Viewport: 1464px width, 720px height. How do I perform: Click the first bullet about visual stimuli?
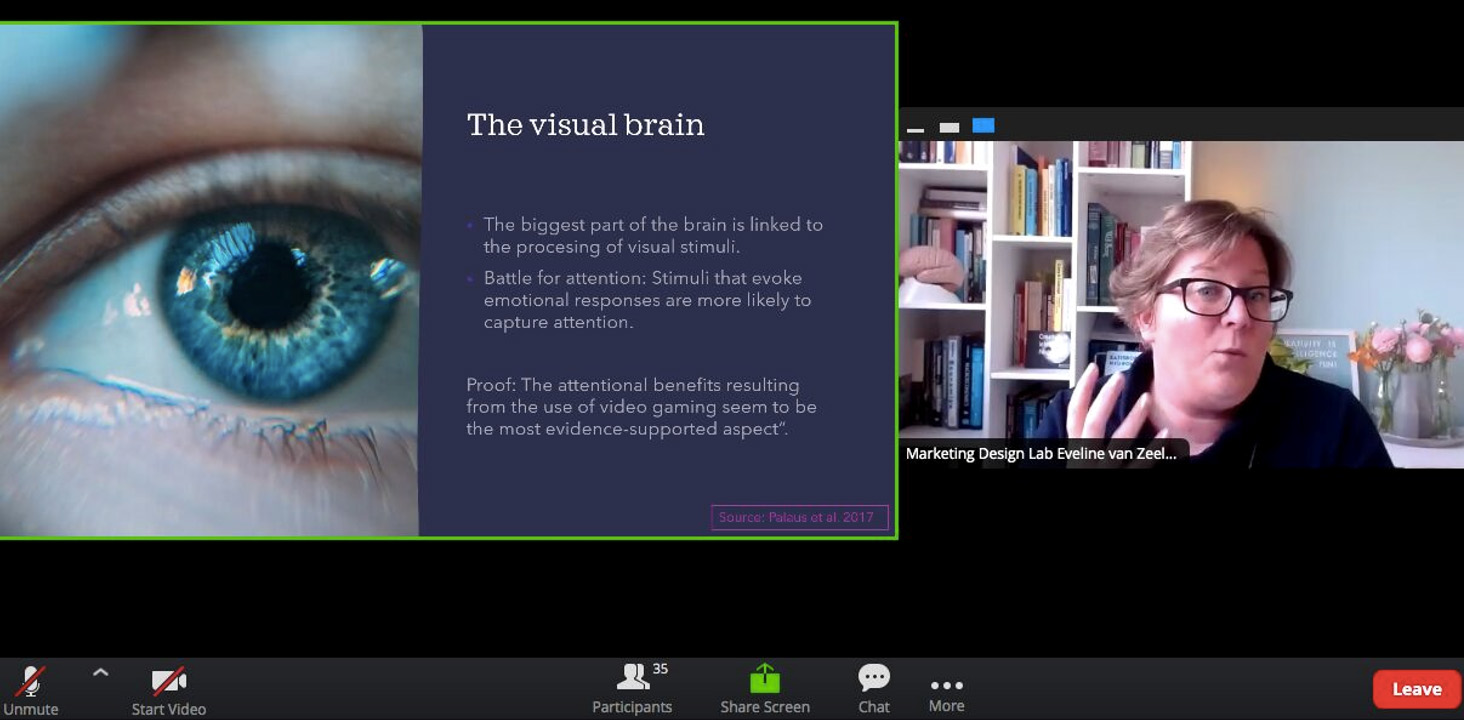652,236
